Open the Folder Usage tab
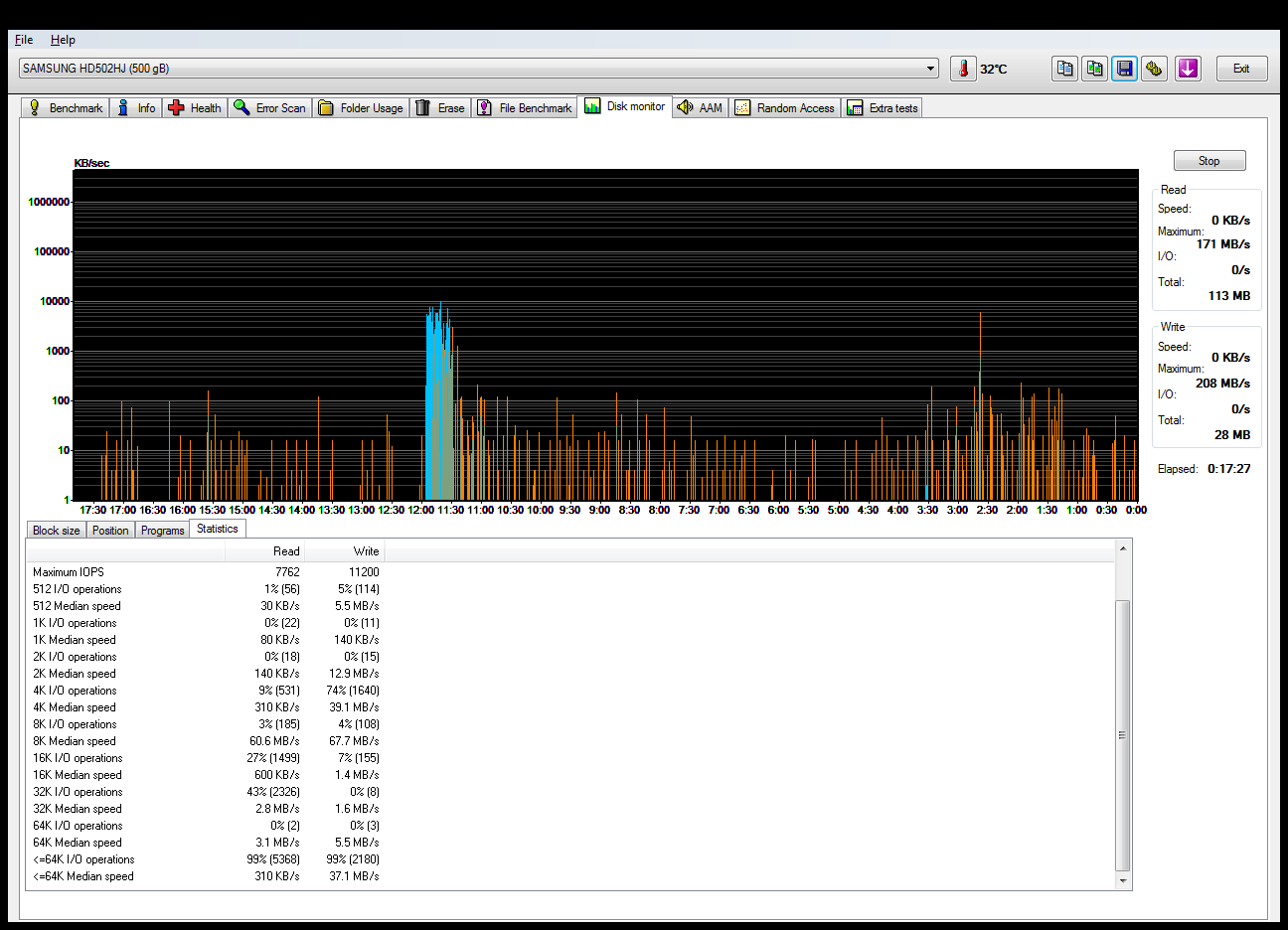Image resolution: width=1288 pixels, height=930 pixels. (361, 108)
